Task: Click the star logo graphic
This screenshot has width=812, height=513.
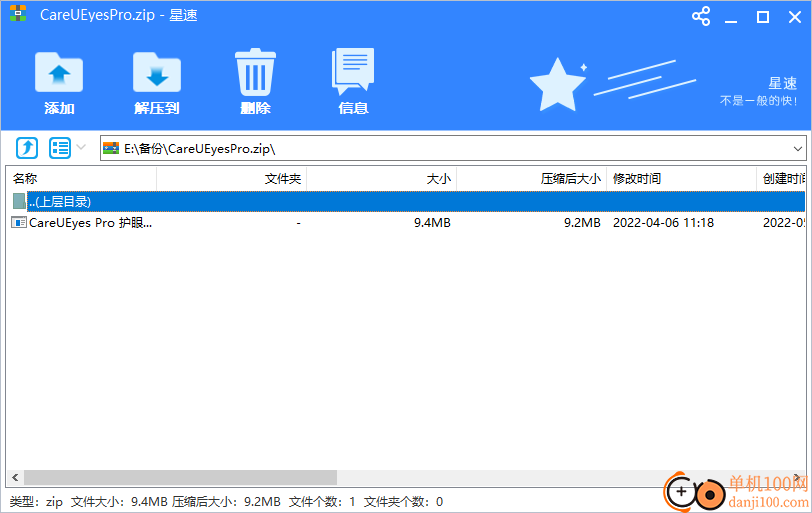Action: tap(557, 85)
